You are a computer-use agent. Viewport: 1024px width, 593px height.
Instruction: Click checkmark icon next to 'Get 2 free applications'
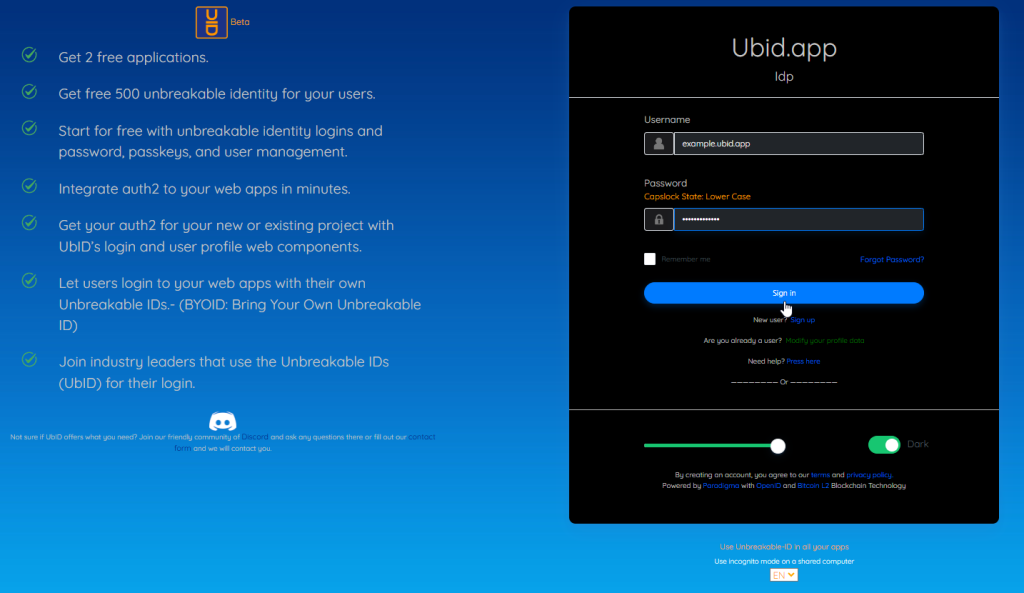[x=30, y=55]
